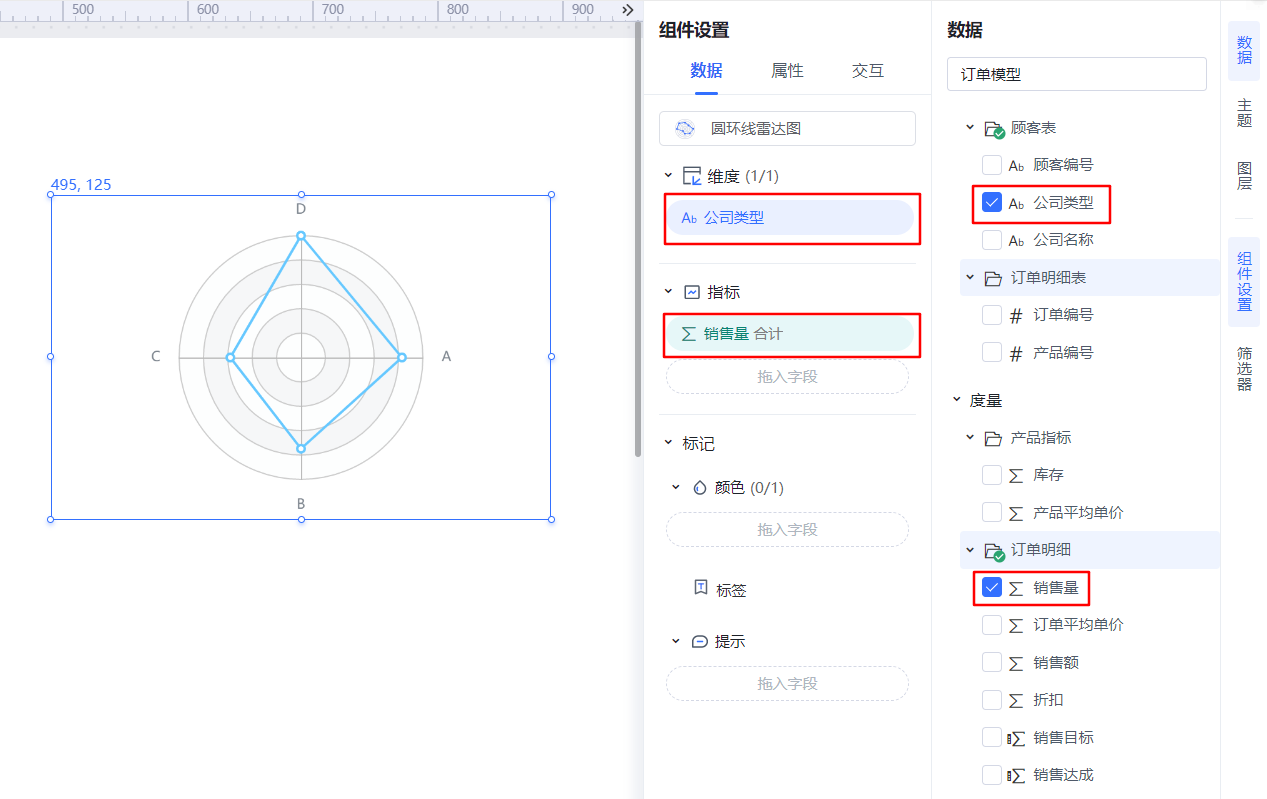Screen dimensions: 1267x799
Task: Click the tooltip (提示) bubble icon
Action: tap(700, 641)
